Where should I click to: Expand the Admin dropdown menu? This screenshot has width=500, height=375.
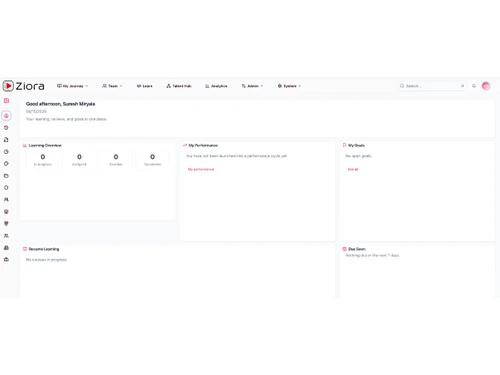[252, 86]
